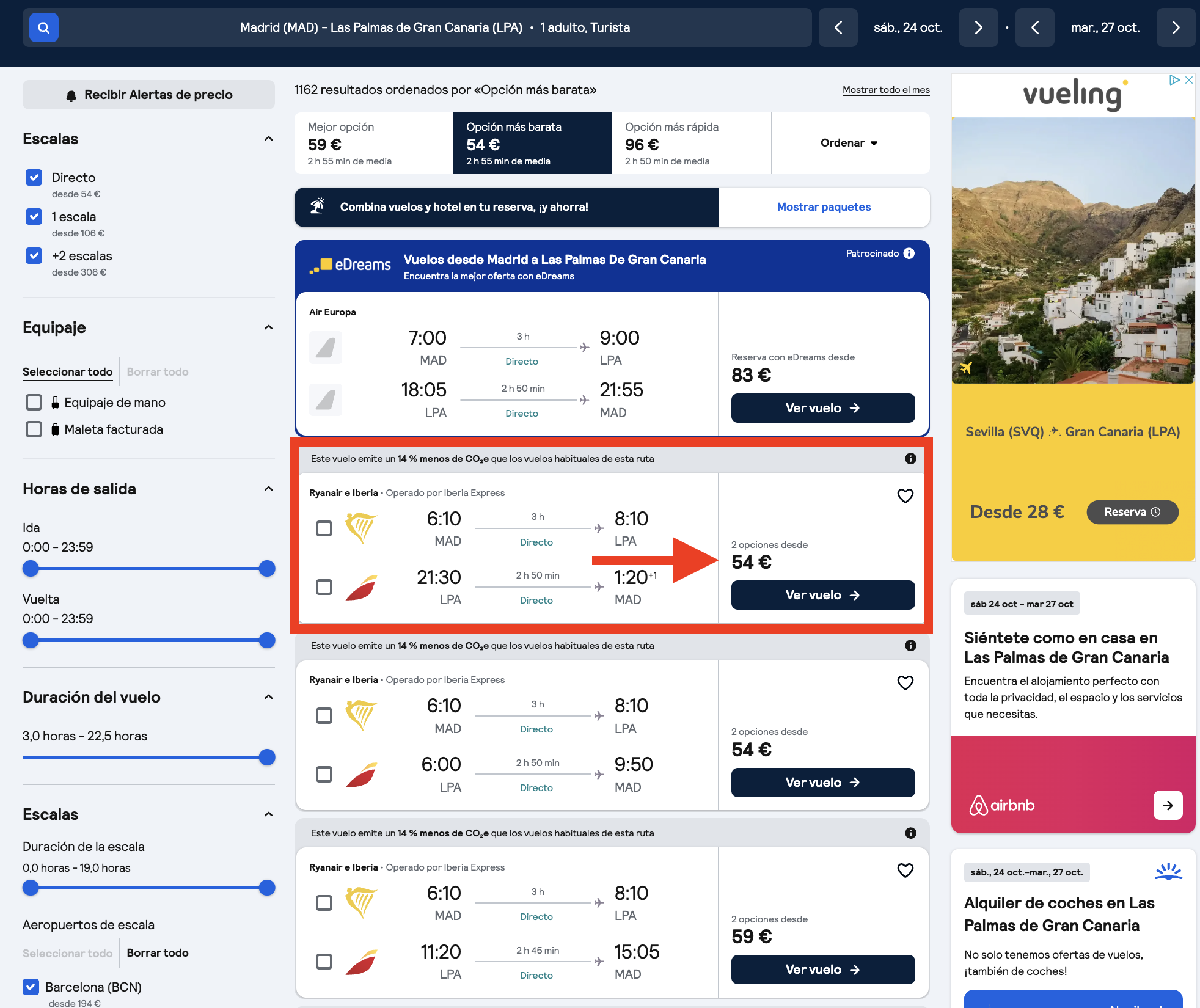Select the 11:20 LPA return flight checkbox
Screen dimensions: 1200x1008
[324, 962]
